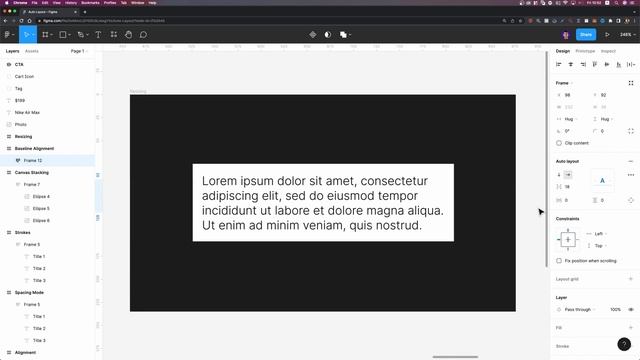Switch to the Inspect tab
640x360 pixels.
(x=608, y=51)
